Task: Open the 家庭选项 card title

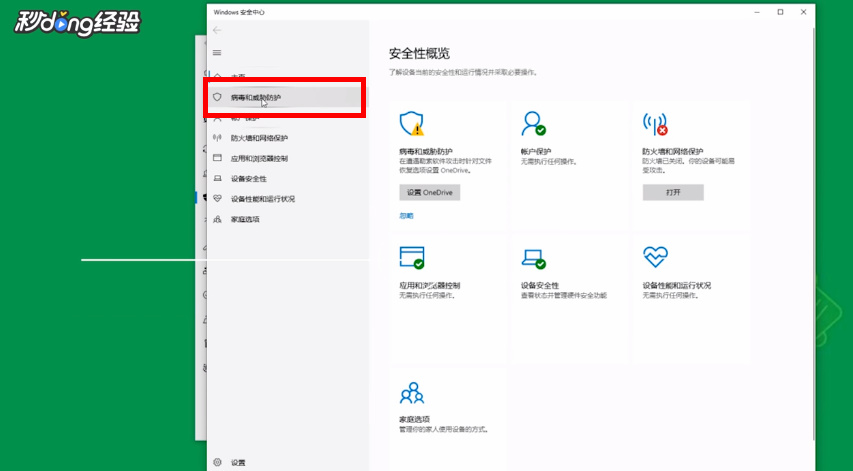Action: (415, 419)
